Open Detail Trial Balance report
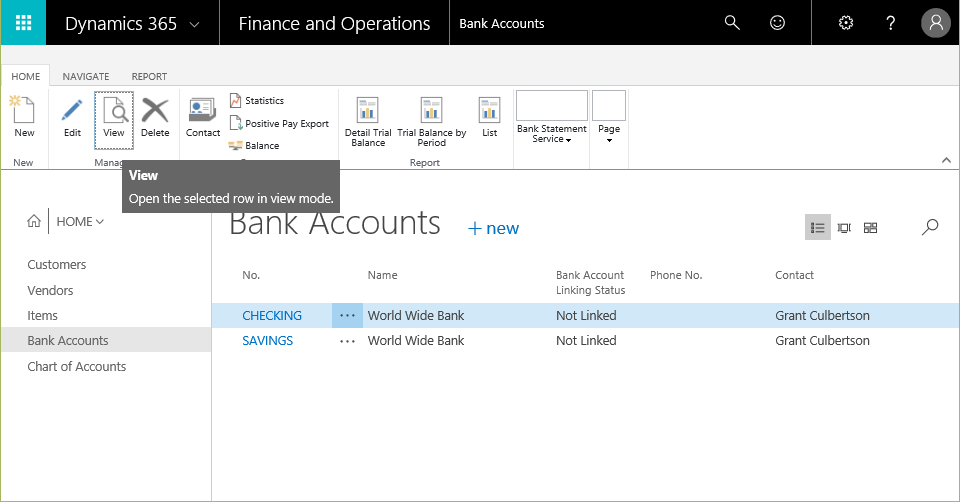 click(x=368, y=122)
